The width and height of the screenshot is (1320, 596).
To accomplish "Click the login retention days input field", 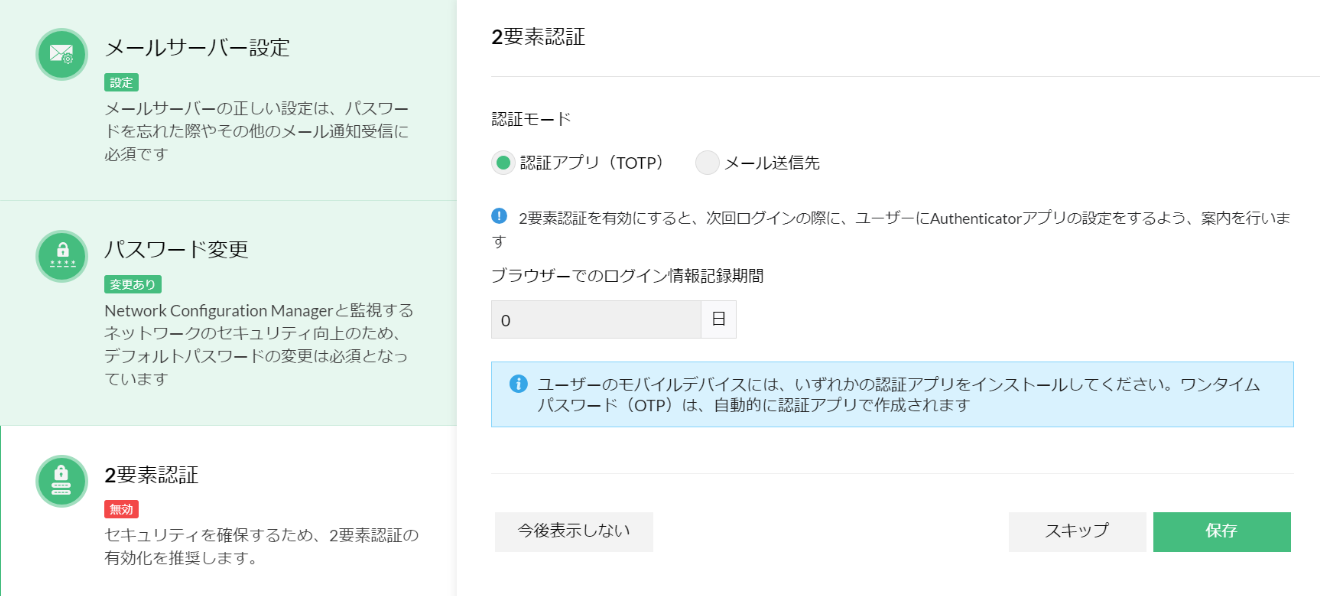I will click(x=596, y=320).
